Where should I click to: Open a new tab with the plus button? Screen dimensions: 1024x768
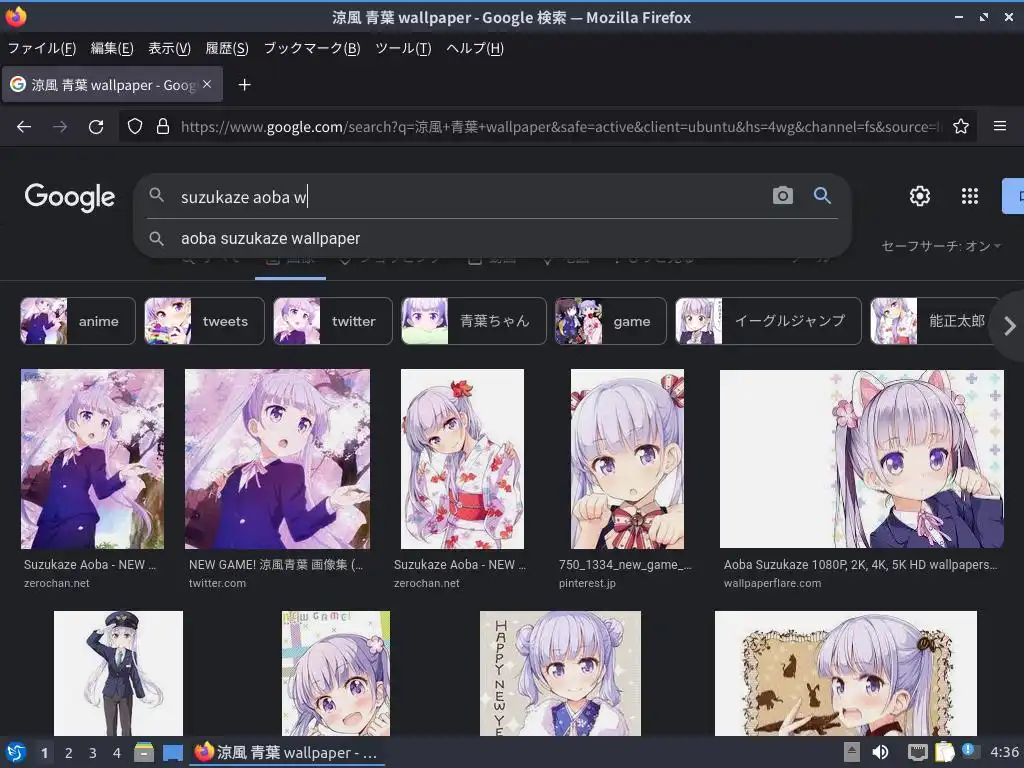pos(244,85)
